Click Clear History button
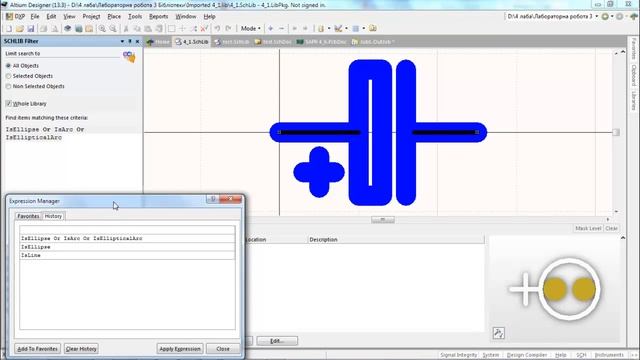Viewport: 640px width, 360px height. click(81, 349)
